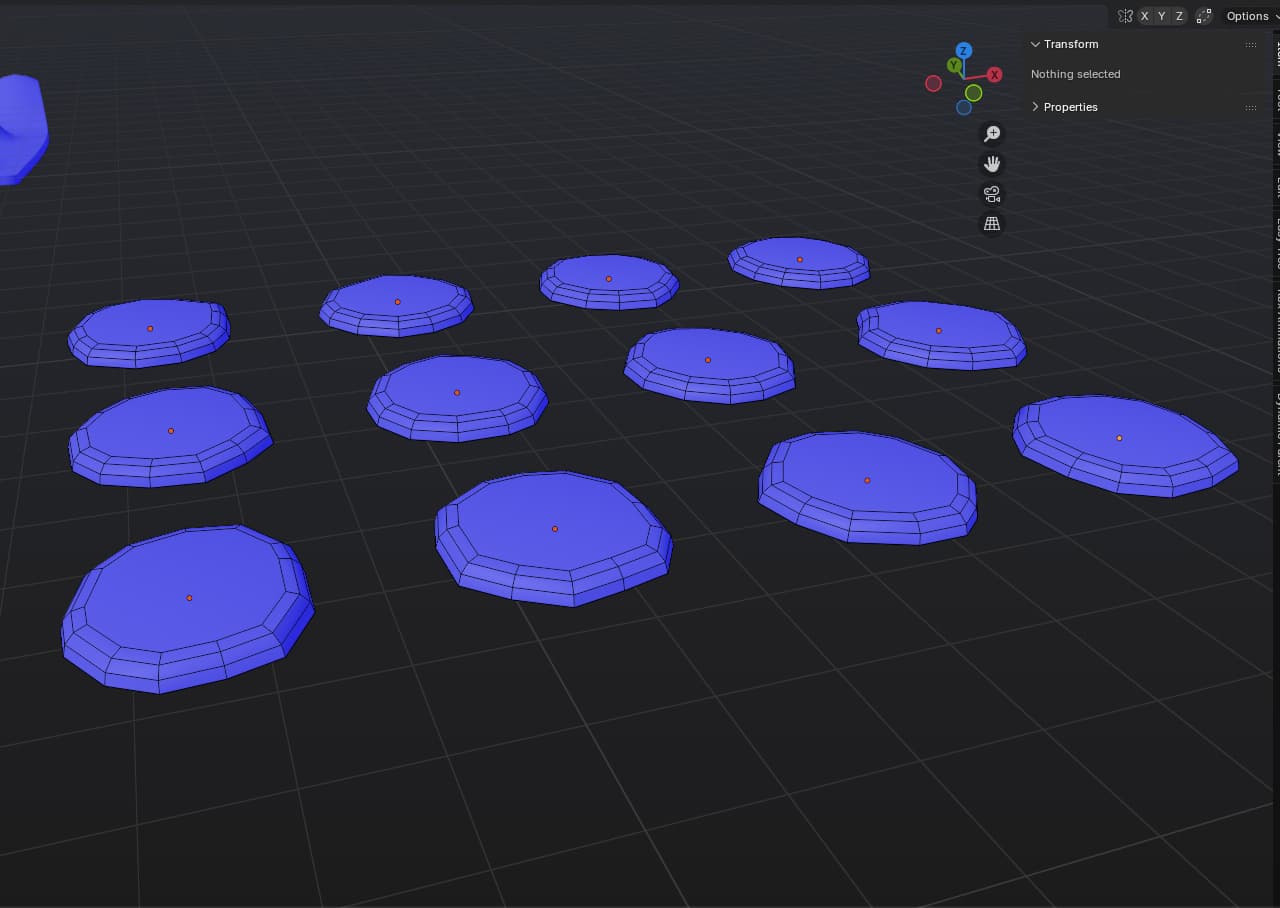Click the auto merge vertices icon
The width and height of the screenshot is (1280, 908).
coord(1204,16)
